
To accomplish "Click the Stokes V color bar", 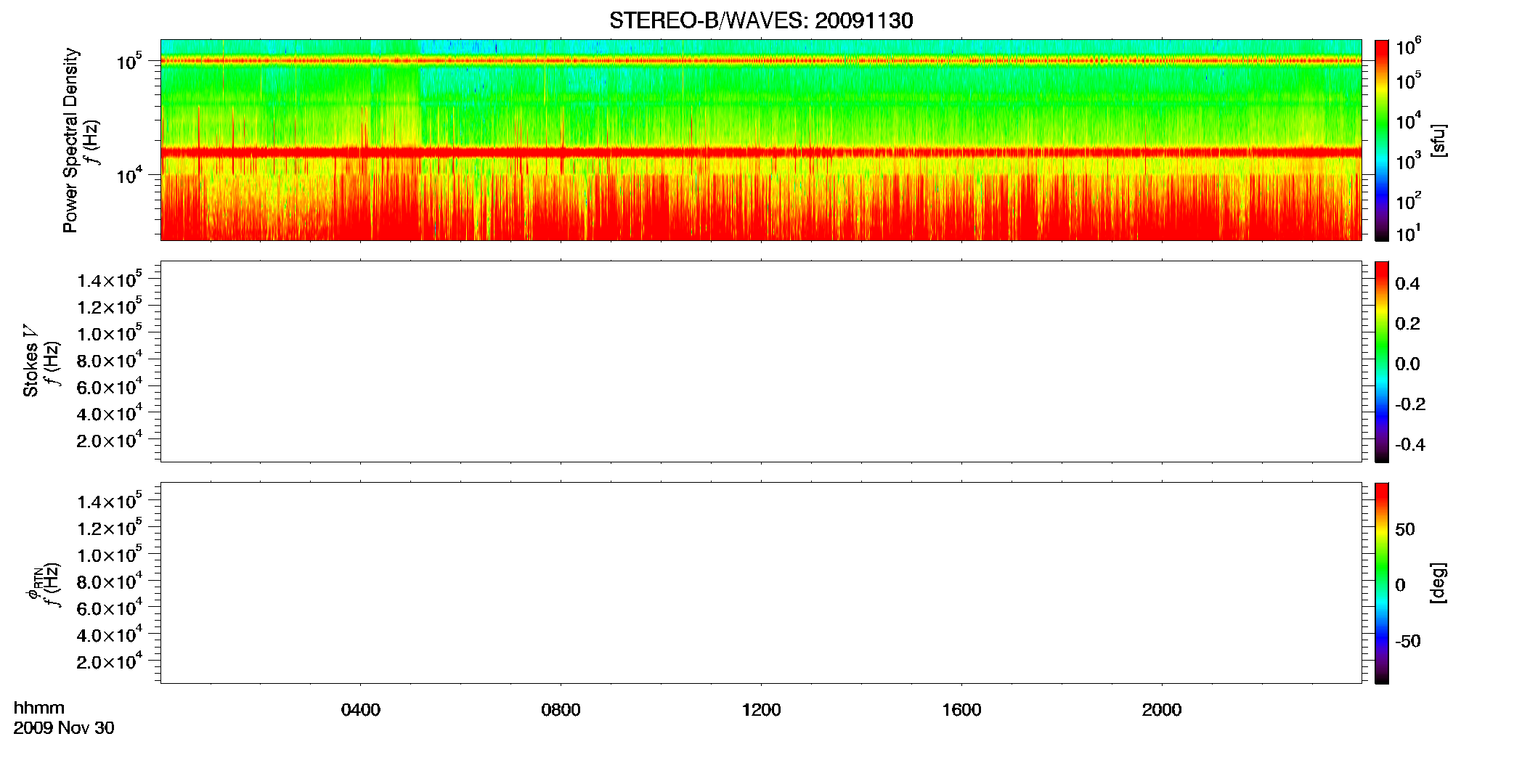I will [1381, 362].
